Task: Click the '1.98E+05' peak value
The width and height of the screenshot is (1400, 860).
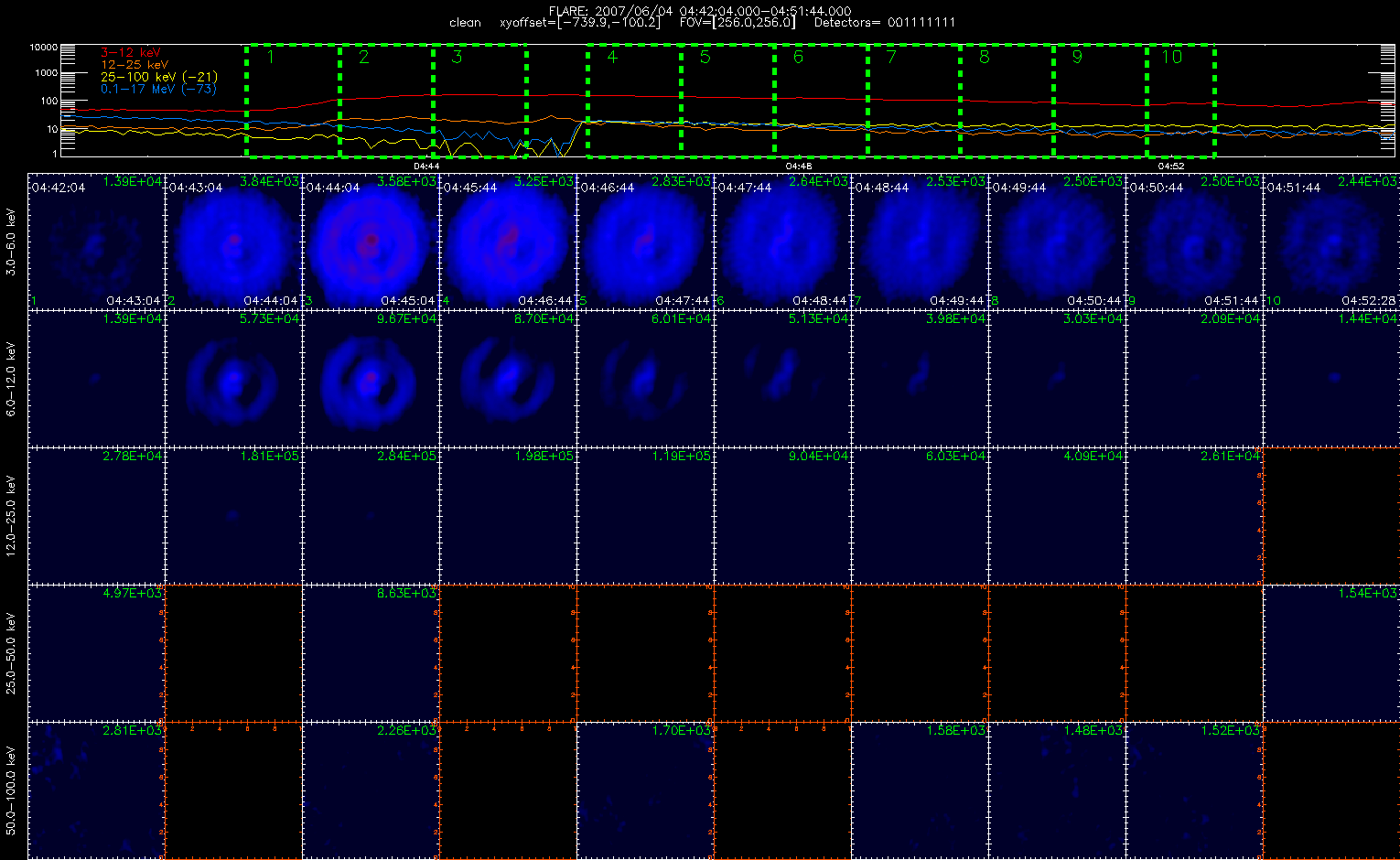Action: click(544, 457)
